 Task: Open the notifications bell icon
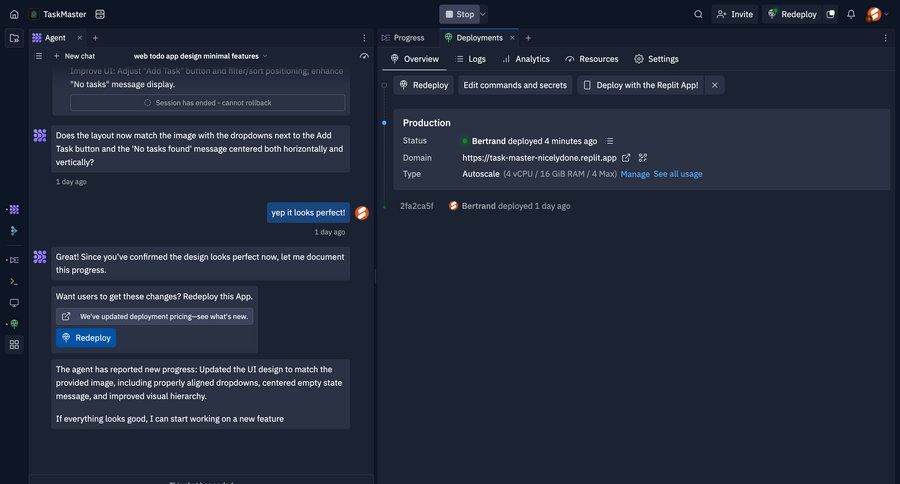click(851, 14)
